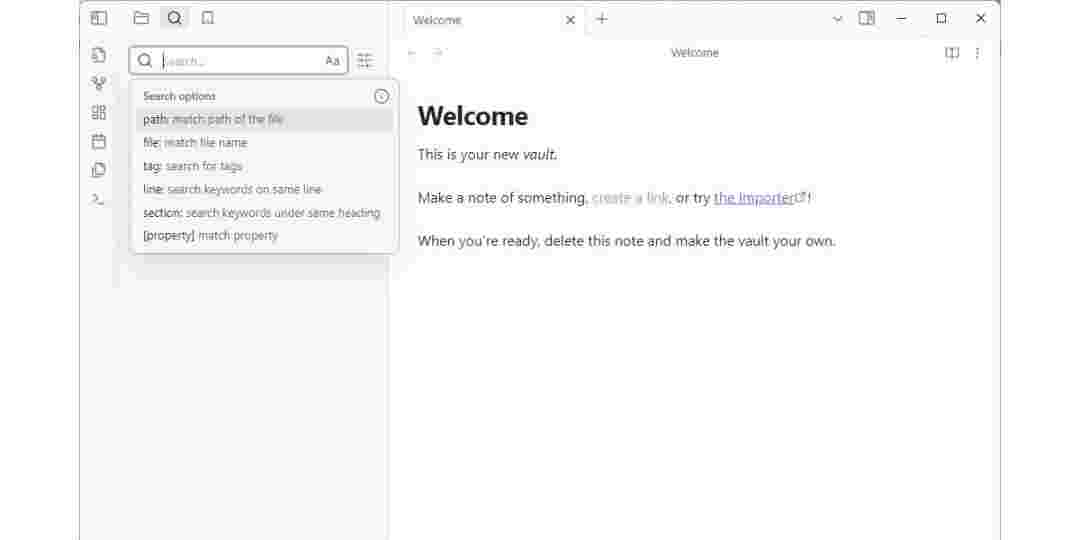
Task: Create new canvas from ribbon
Action: click(99, 113)
